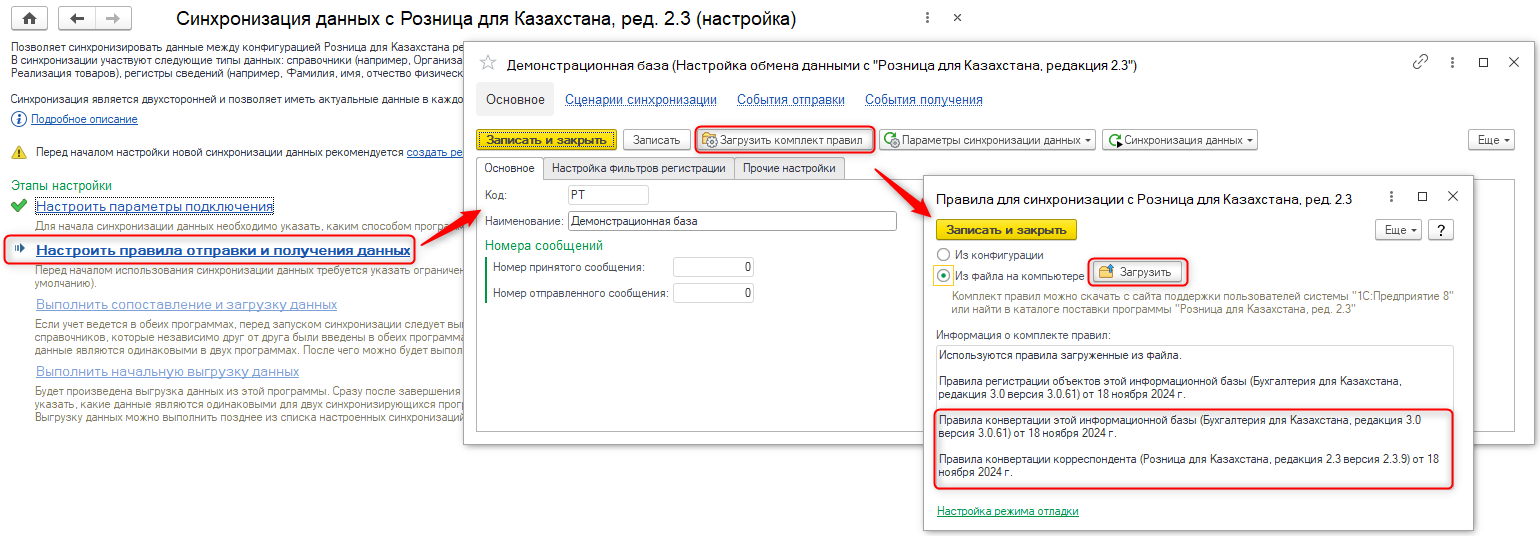The image size is (1540, 536).
Task: Switch to Сценарии синхронизации tab
Action: point(640,100)
